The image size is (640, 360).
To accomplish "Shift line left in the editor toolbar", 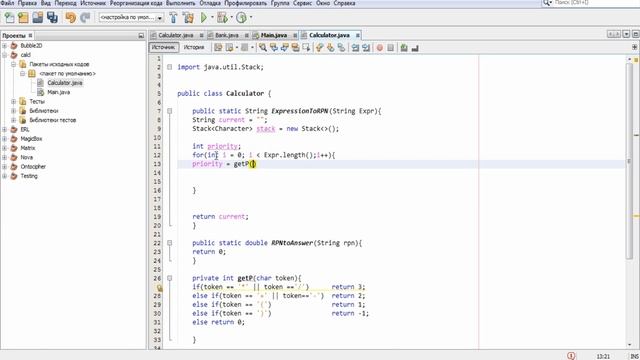I will (356, 48).
